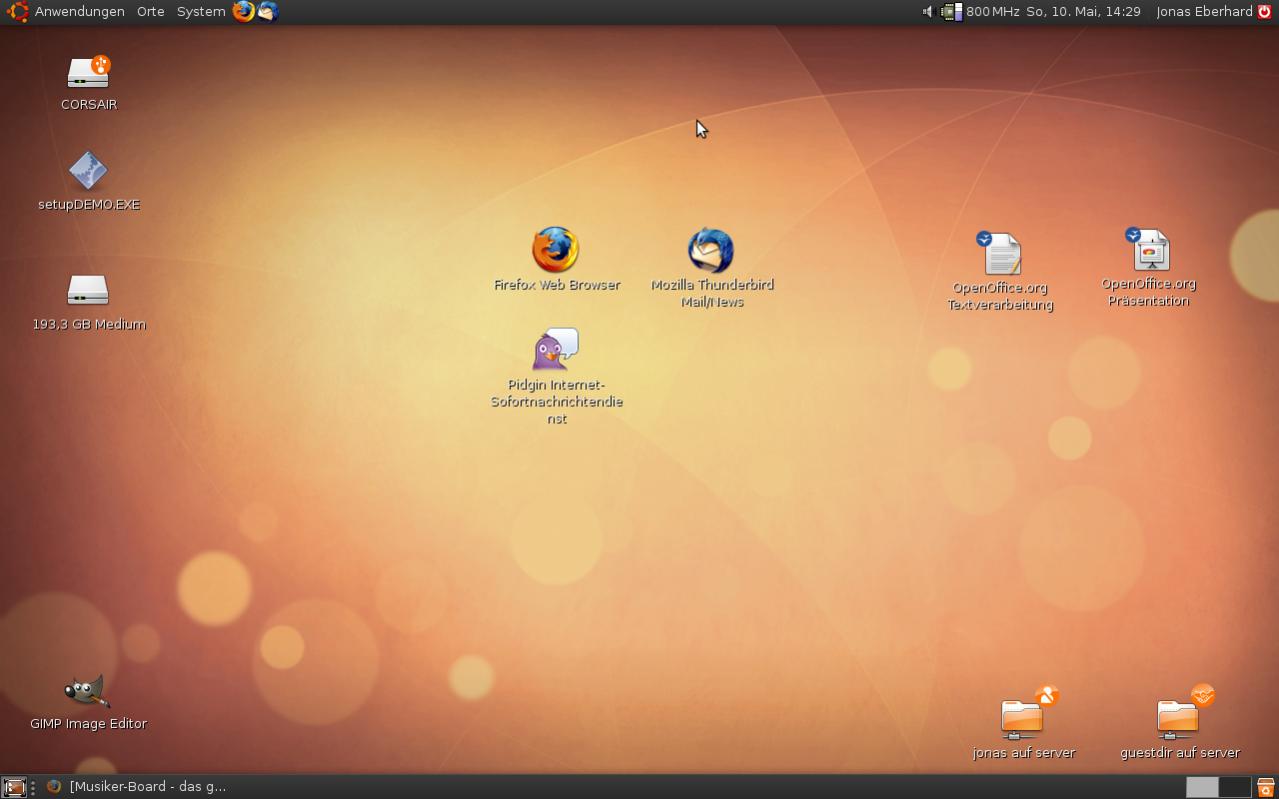This screenshot has height=799, width=1279.
Task: Click the show desktop button
Action: (13, 787)
